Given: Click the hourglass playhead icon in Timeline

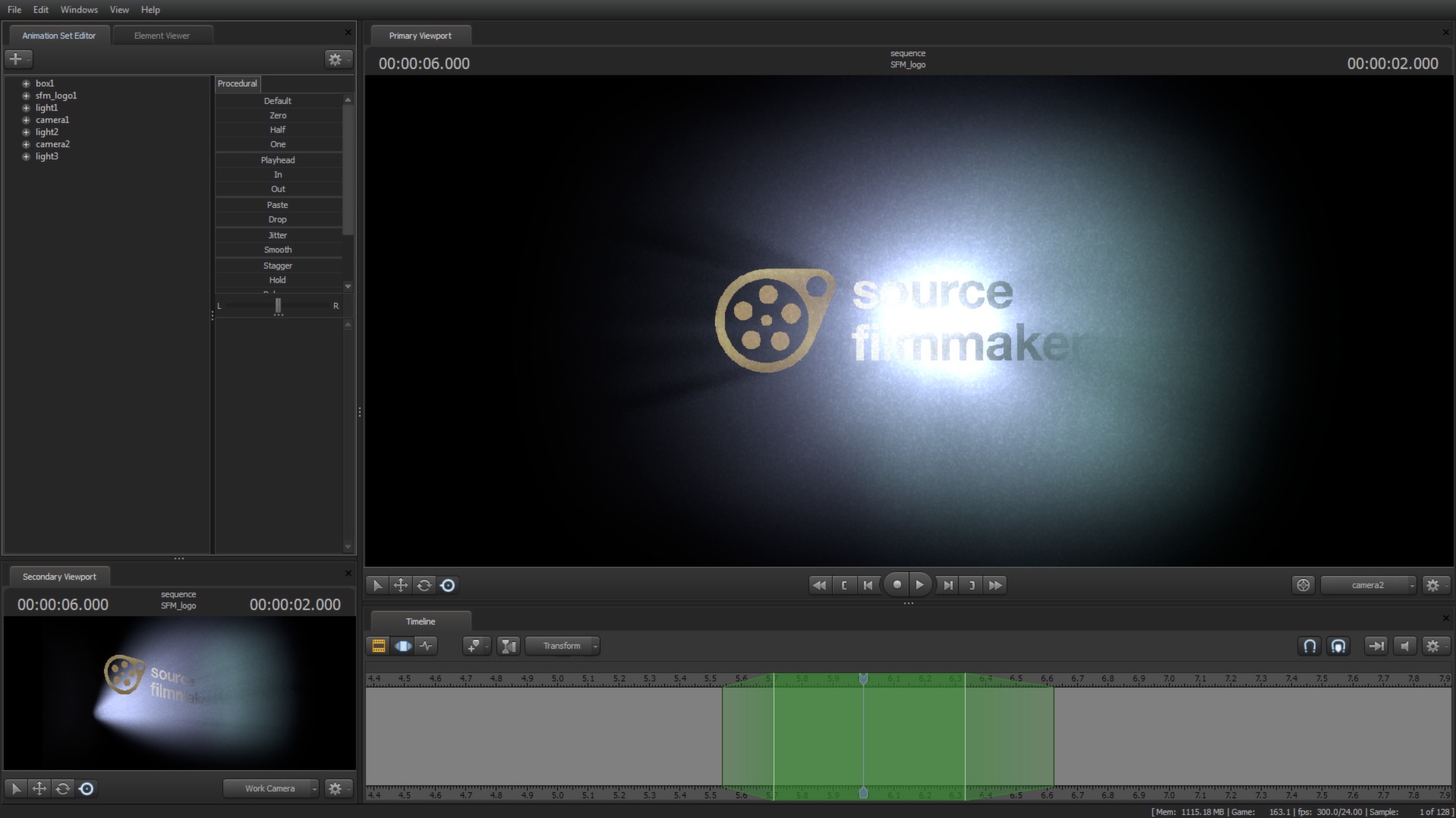Looking at the screenshot, I should tap(508, 646).
